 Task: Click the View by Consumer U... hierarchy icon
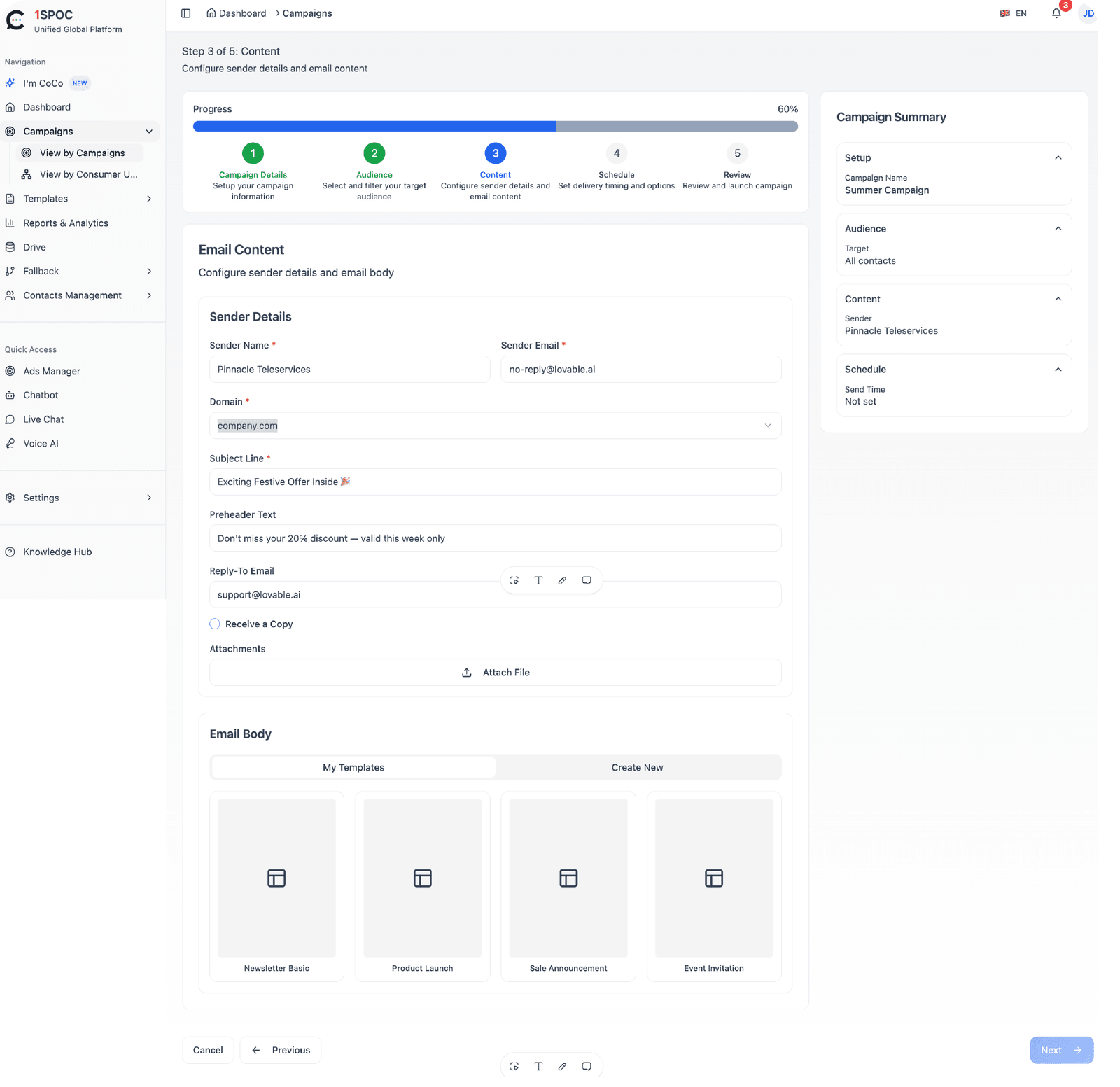[27, 174]
